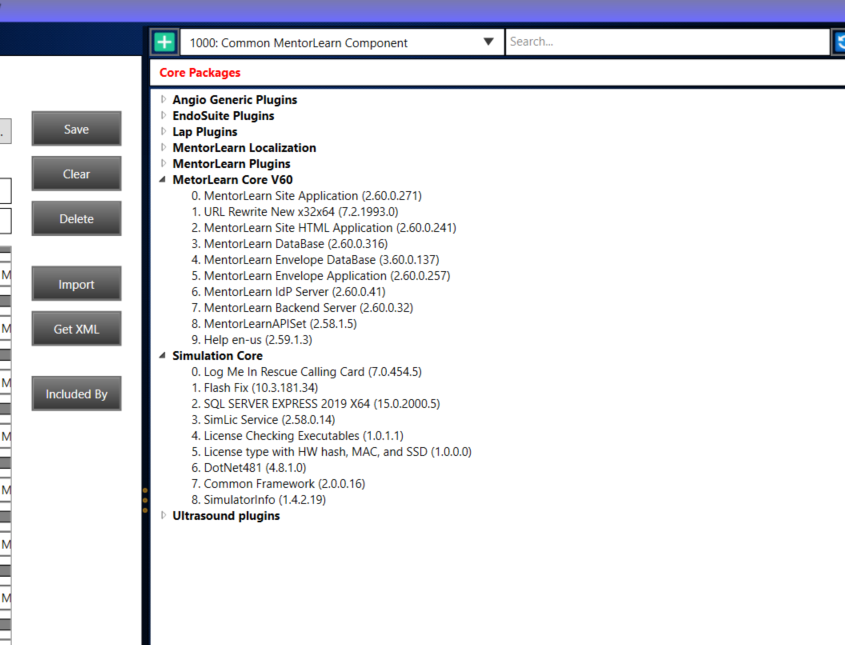845x645 pixels.
Task: Select Common Framework (2.0.0.16)
Action: pyautogui.click(x=278, y=484)
